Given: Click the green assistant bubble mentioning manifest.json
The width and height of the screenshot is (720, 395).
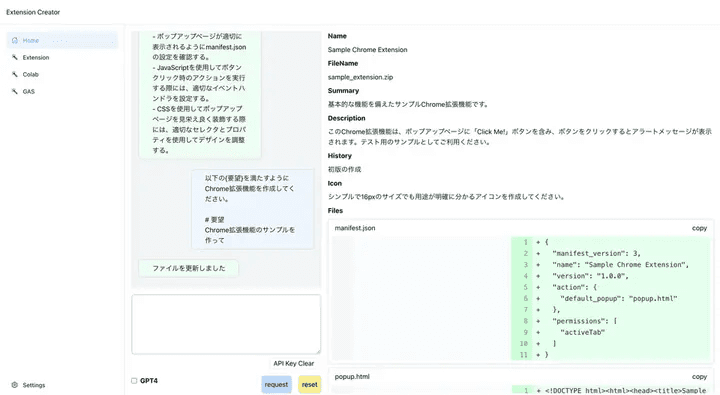Looking at the screenshot, I should point(200,94).
